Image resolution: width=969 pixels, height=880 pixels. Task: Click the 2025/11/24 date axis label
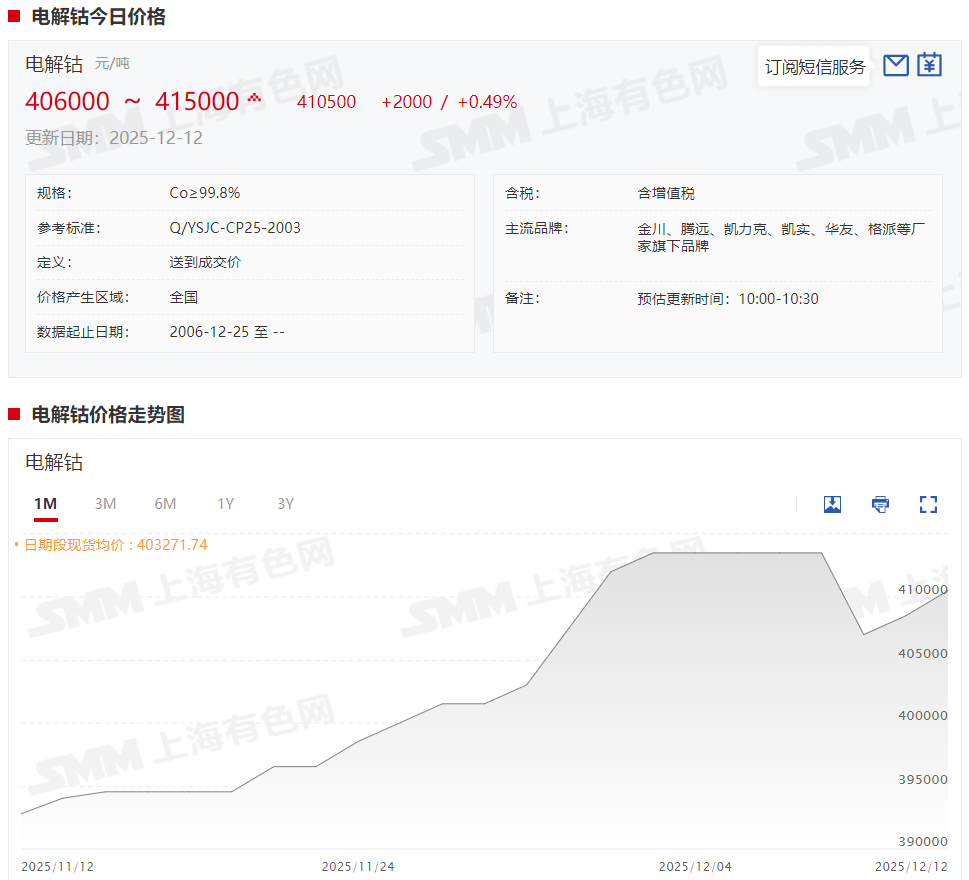358,866
